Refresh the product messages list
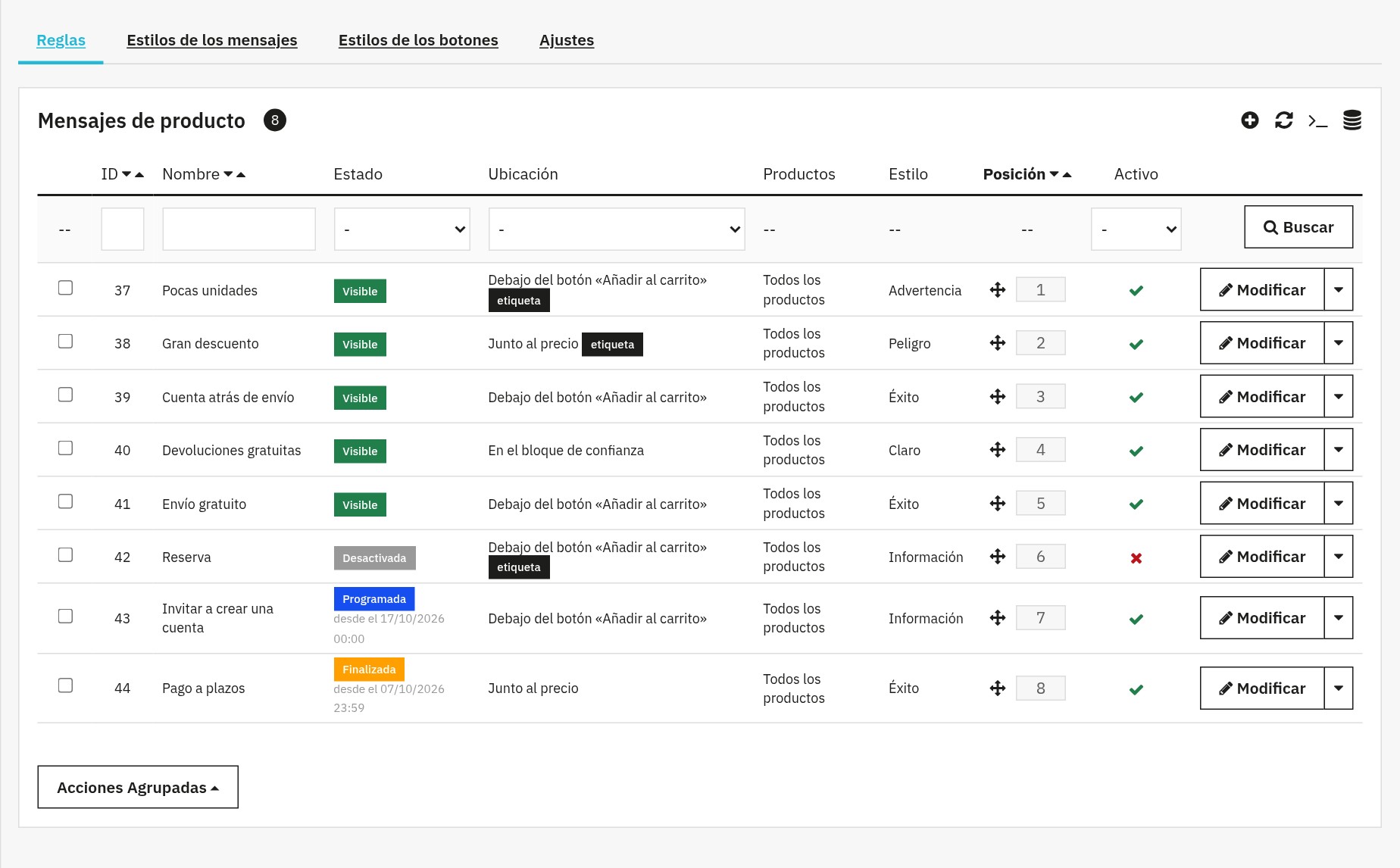 pyautogui.click(x=1284, y=120)
